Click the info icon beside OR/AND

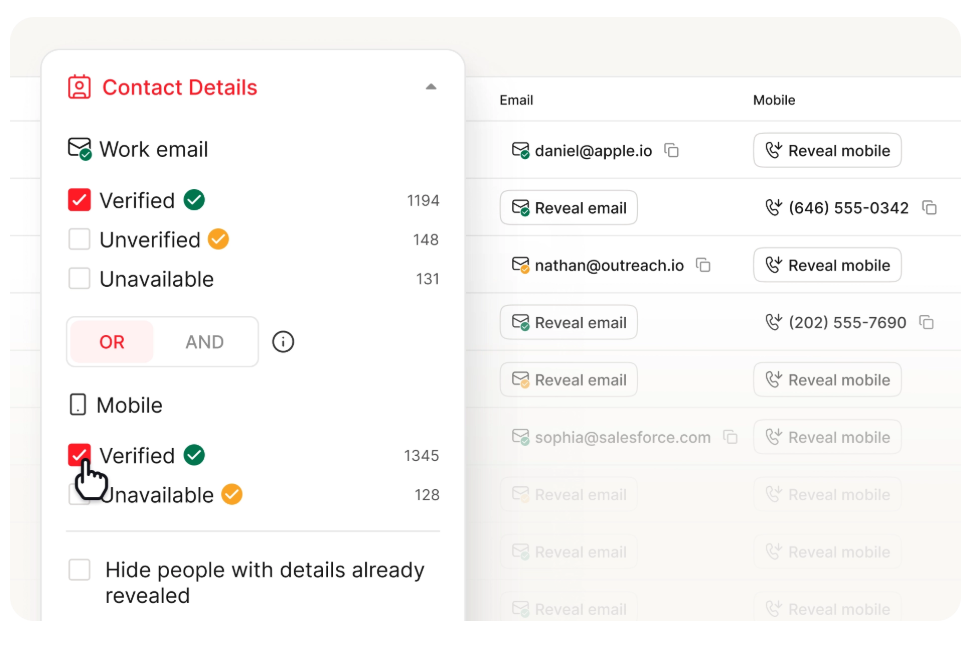click(283, 342)
